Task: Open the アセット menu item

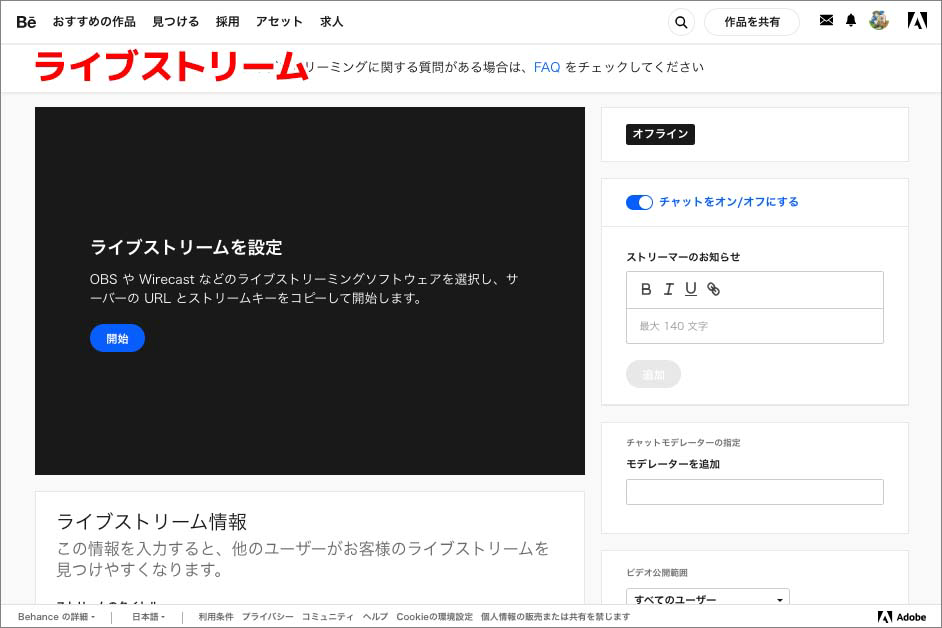Action: [279, 22]
